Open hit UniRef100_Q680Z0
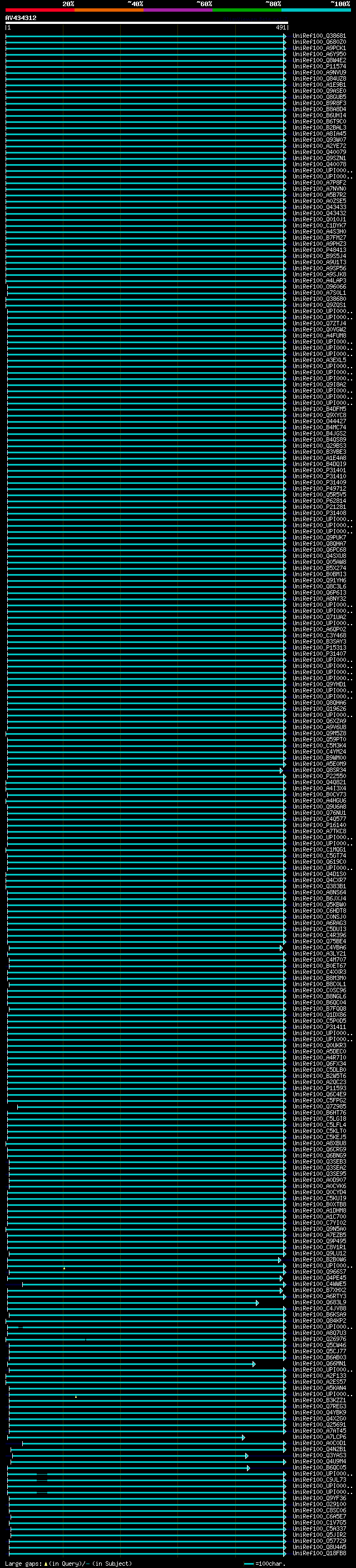 [x=319, y=42]
